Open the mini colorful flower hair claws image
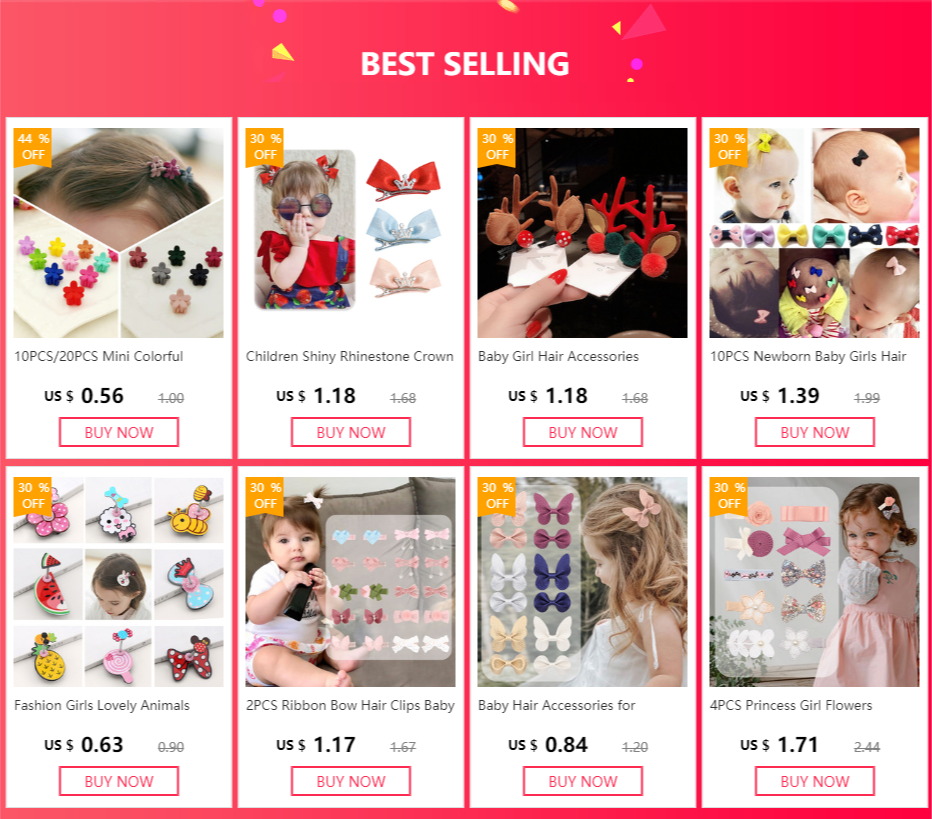 119,233
